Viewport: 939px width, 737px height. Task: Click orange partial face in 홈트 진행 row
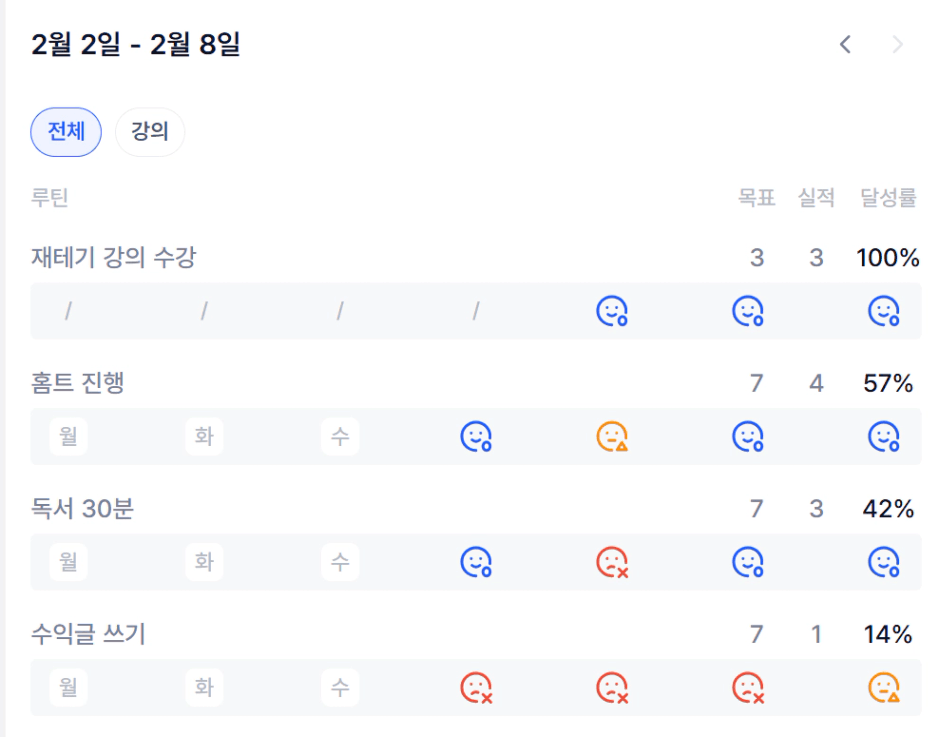click(x=612, y=437)
